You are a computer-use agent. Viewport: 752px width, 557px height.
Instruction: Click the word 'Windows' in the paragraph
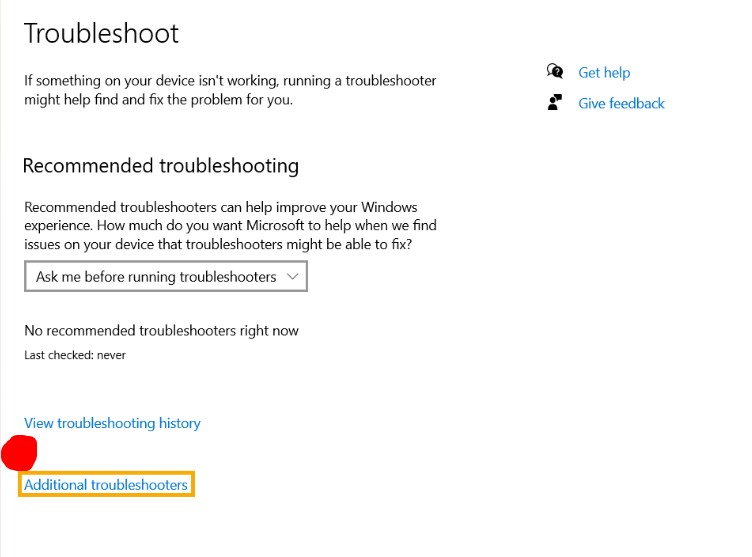[x=389, y=207]
